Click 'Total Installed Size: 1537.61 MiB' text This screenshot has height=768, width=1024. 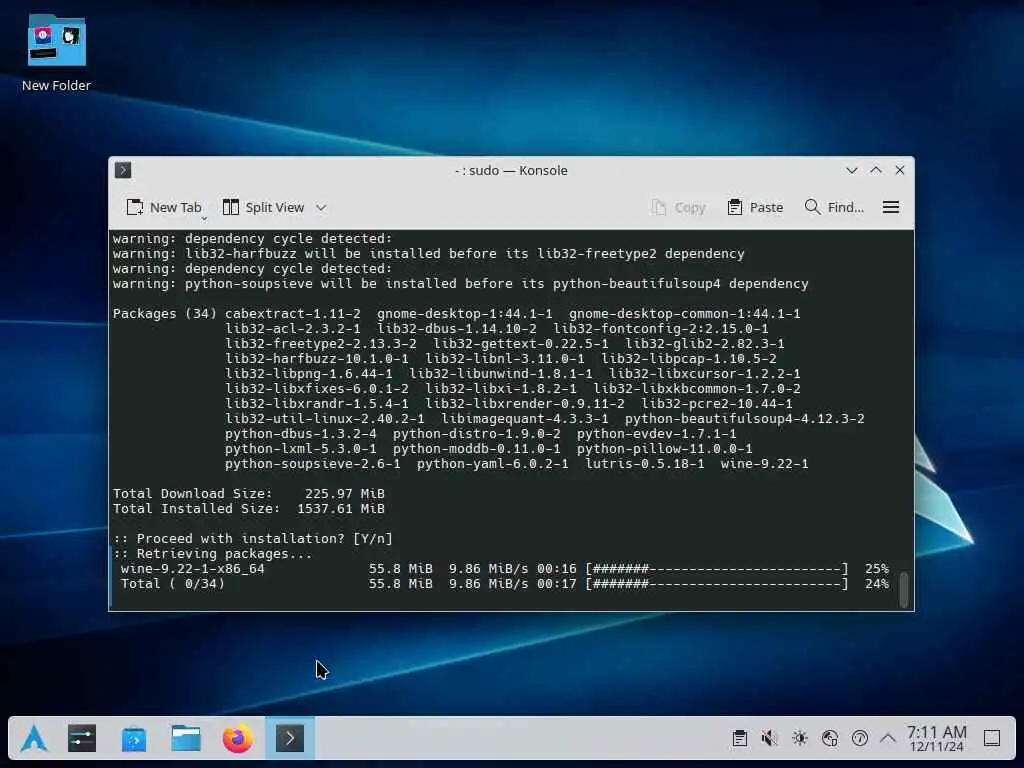(x=249, y=509)
